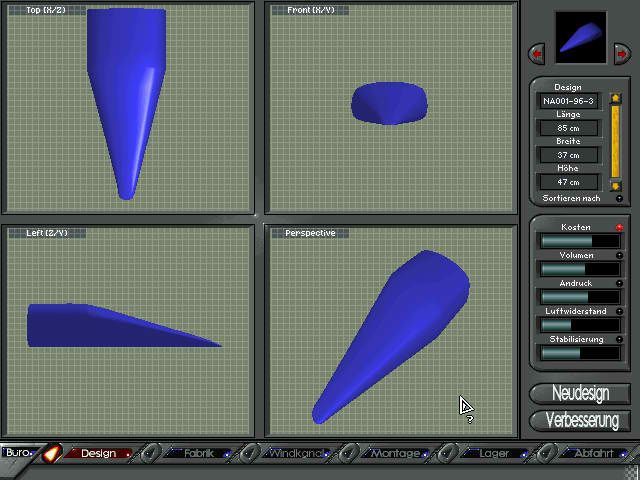Click the round icon left of Montage

[x=350, y=454]
